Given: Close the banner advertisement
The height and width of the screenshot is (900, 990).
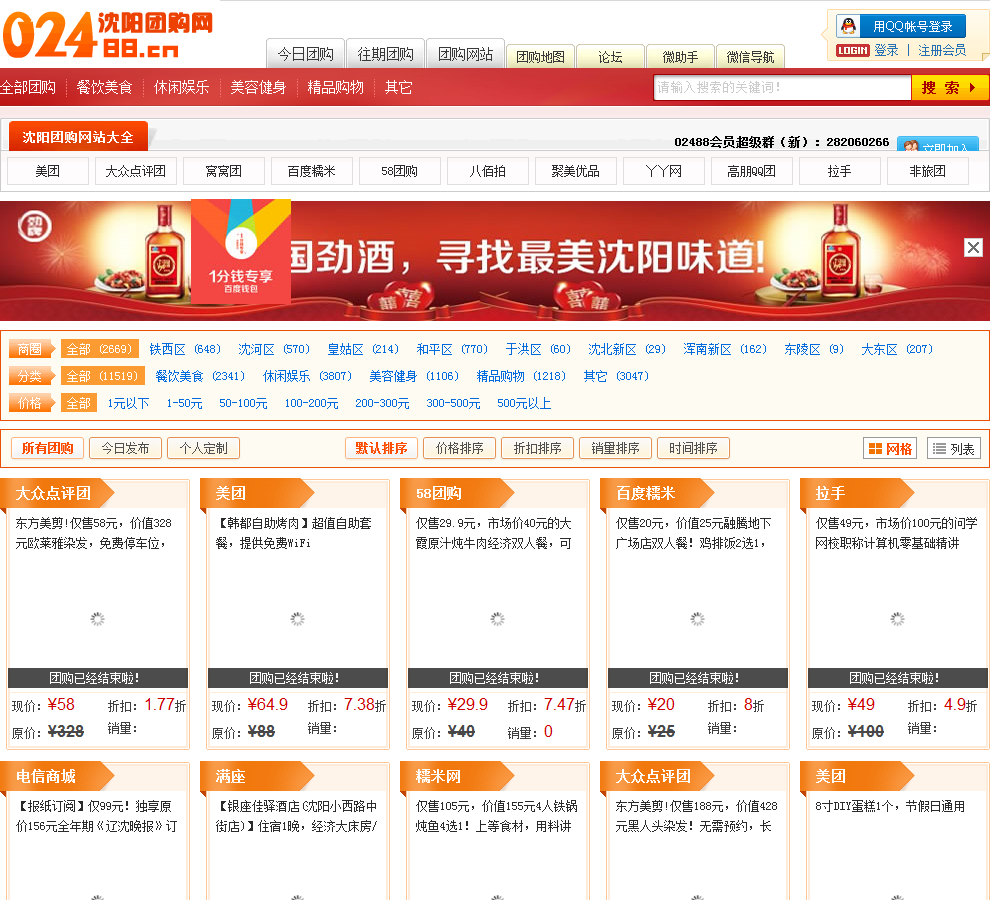Looking at the screenshot, I should pos(973,247).
